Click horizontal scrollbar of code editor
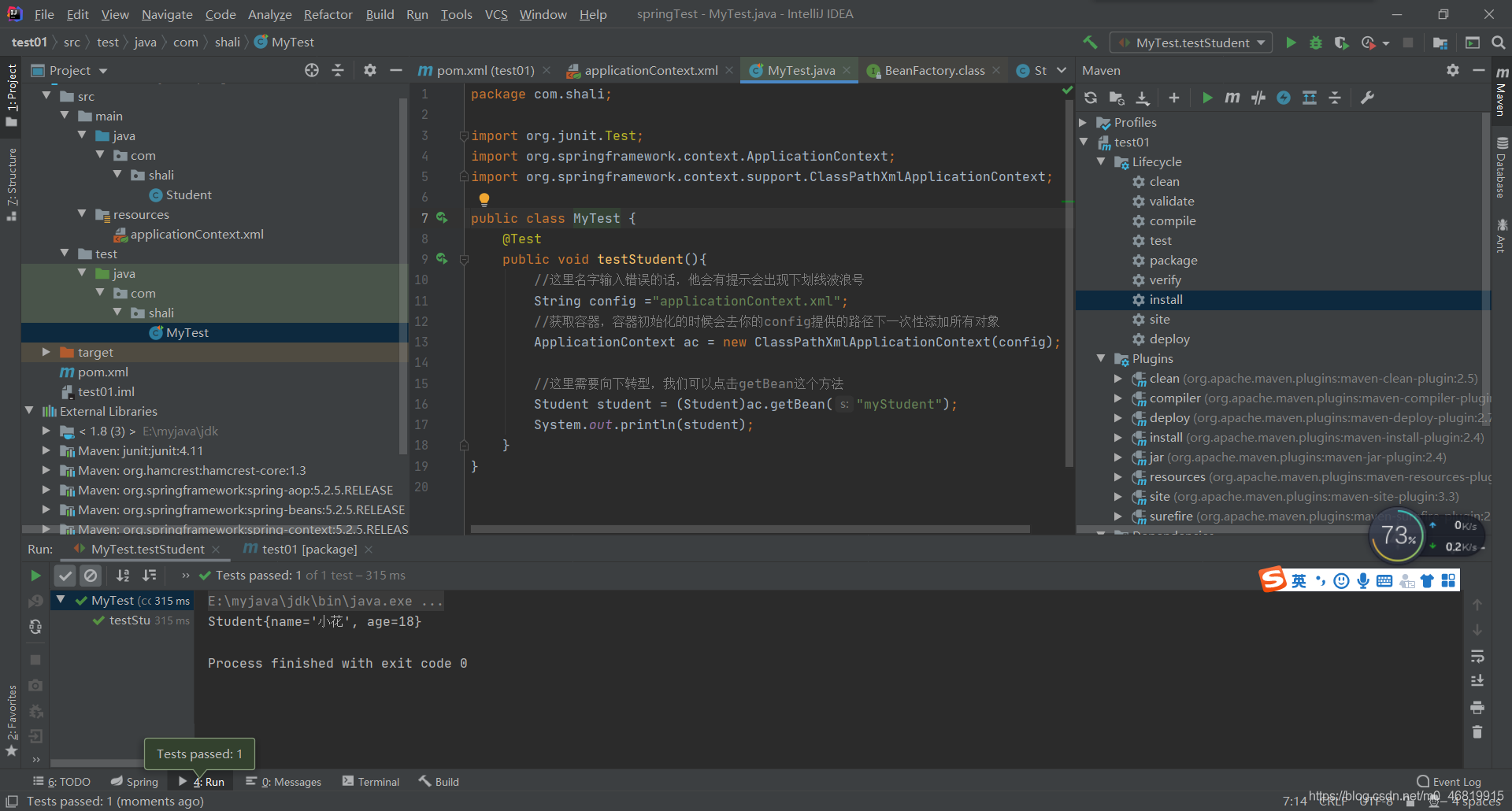 pyautogui.click(x=750, y=529)
